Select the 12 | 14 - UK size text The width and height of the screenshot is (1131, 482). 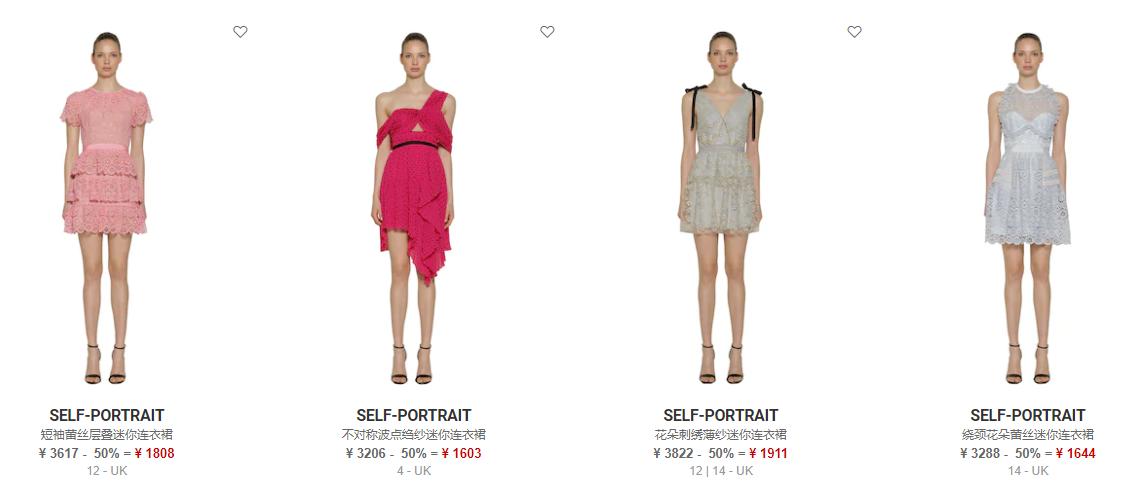tap(721, 471)
